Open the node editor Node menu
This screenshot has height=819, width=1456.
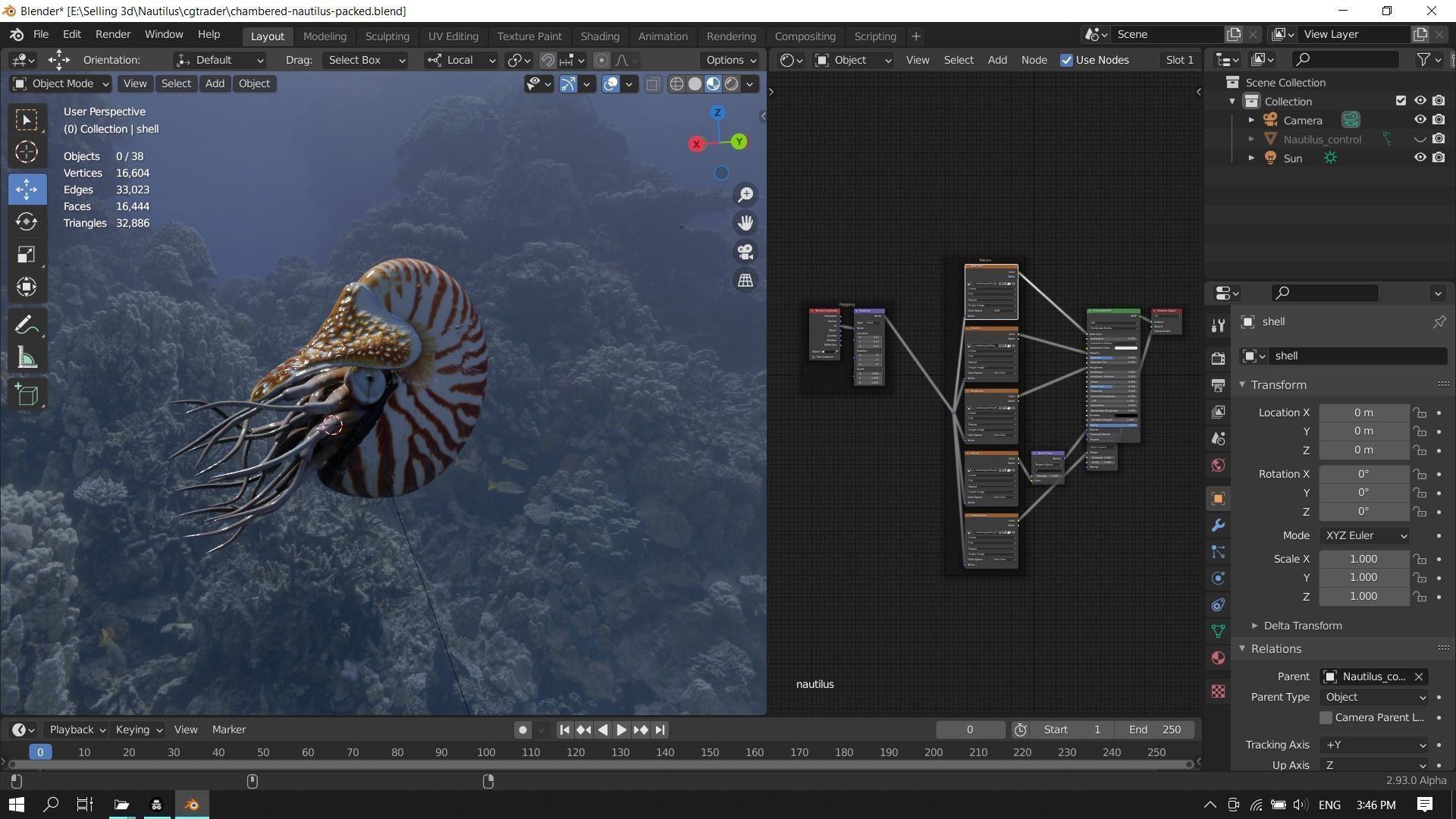point(1034,60)
